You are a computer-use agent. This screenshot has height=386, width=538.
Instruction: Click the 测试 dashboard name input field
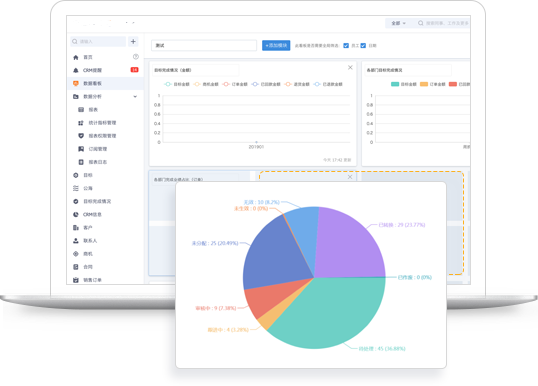click(204, 46)
